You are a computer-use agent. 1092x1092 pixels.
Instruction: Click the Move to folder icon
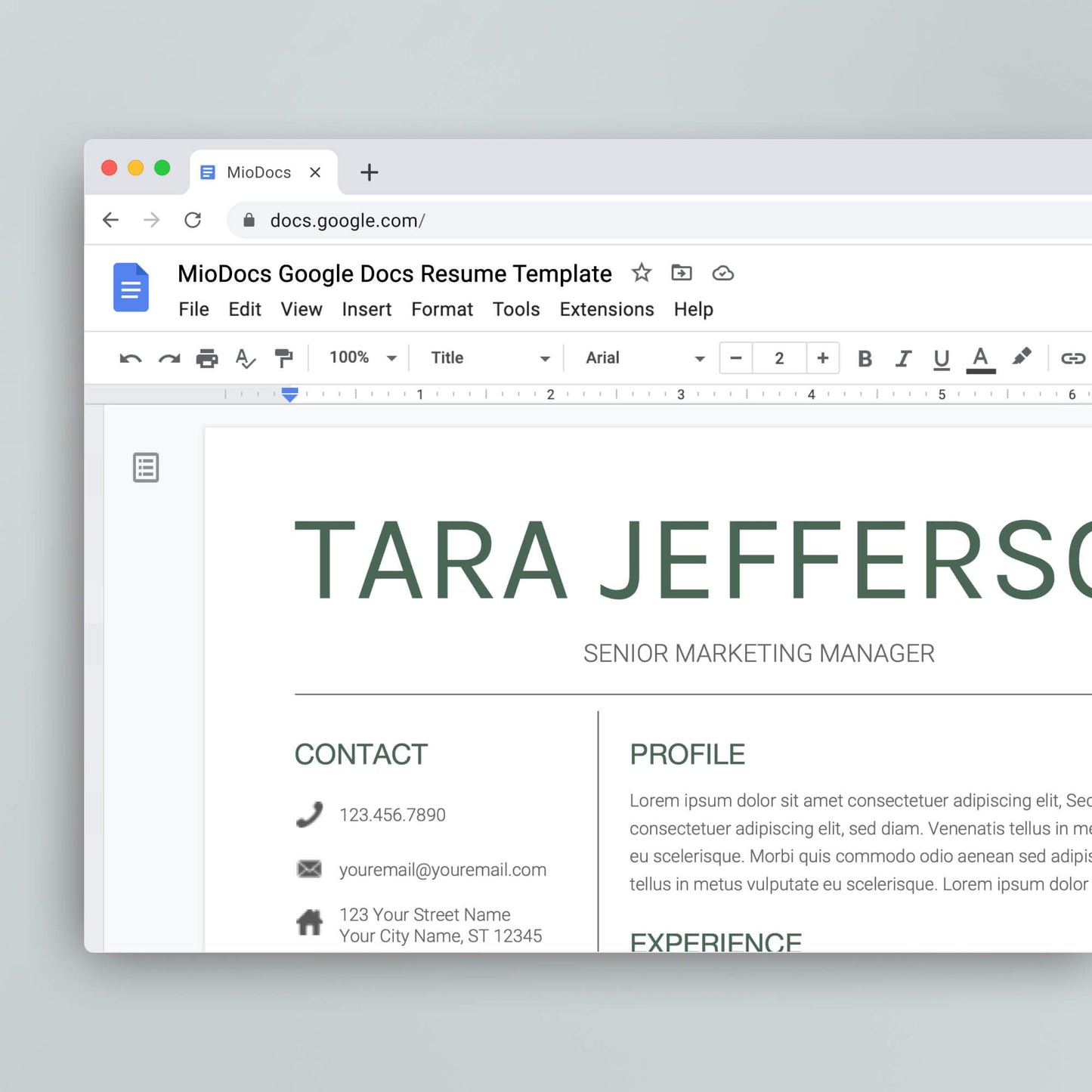coord(682,273)
